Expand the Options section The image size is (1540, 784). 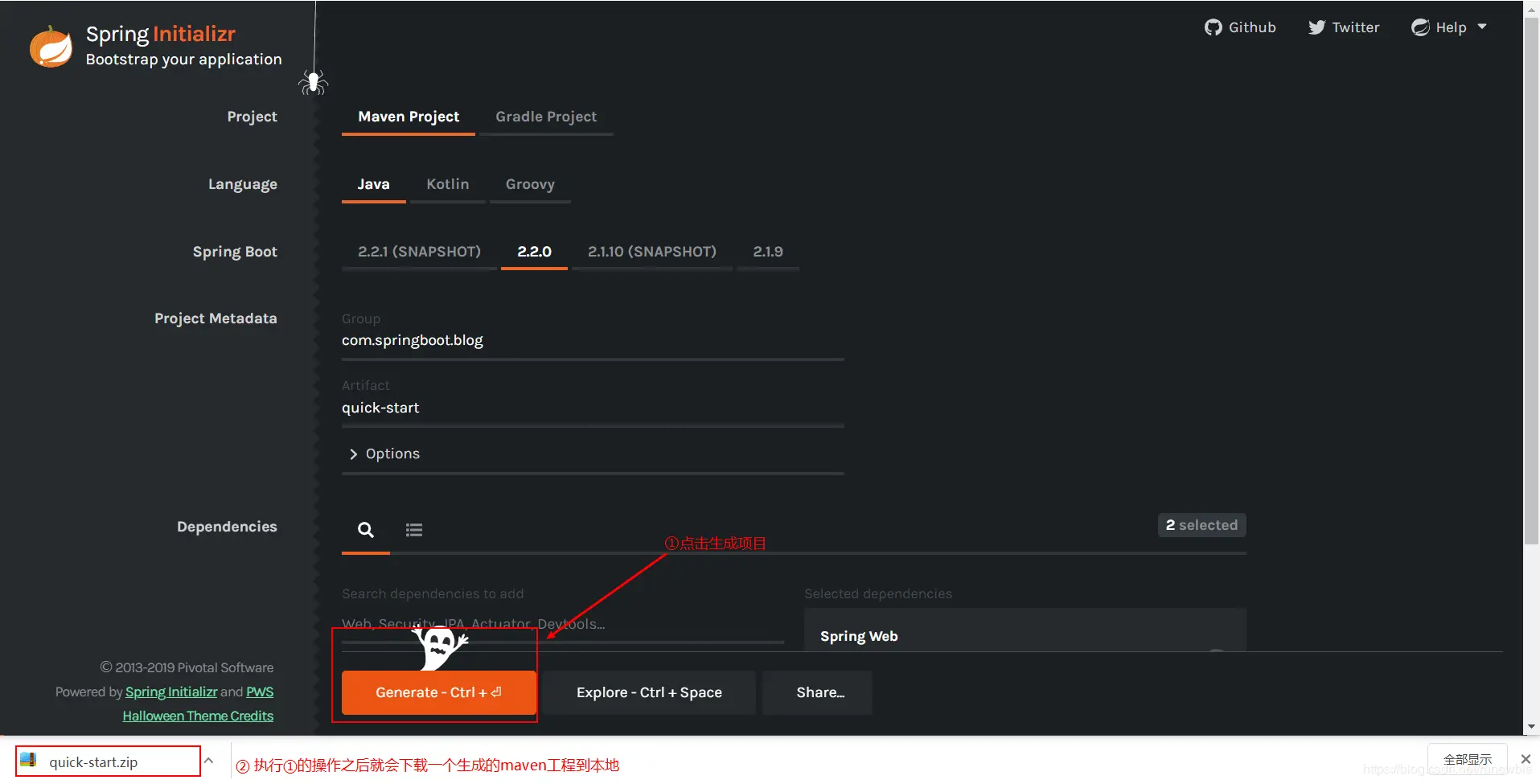click(x=384, y=454)
